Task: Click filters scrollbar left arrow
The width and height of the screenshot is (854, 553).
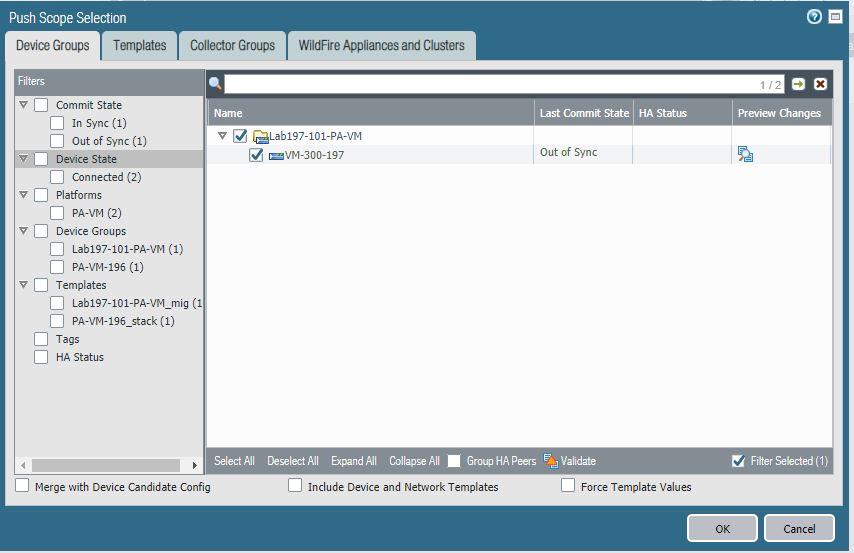Action: tap(23, 465)
